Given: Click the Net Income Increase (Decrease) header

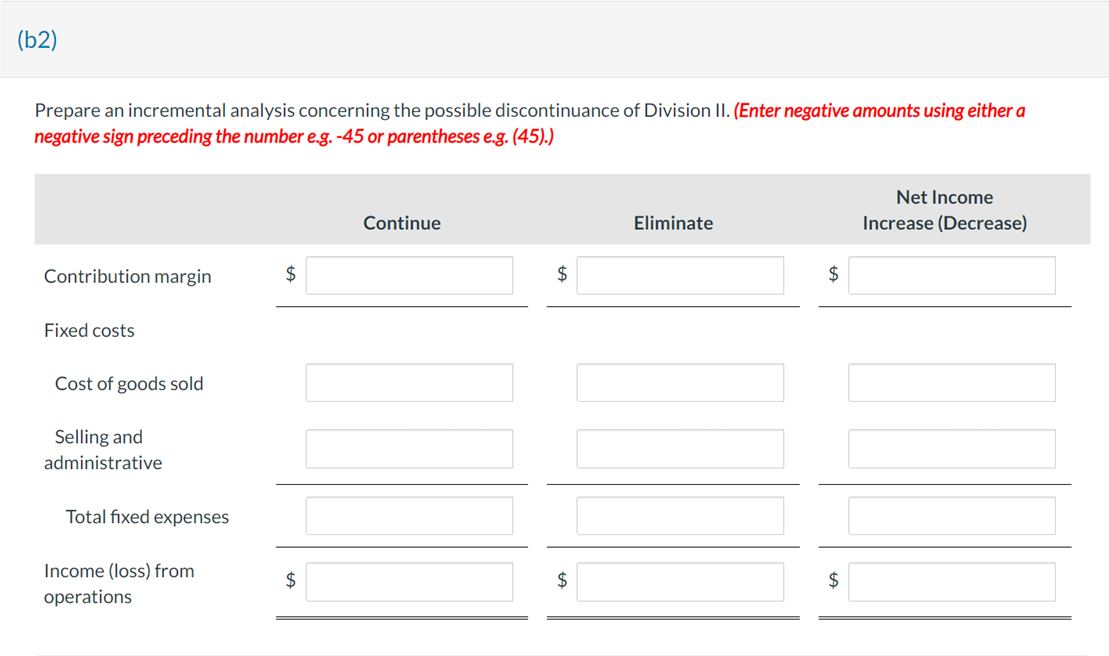Looking at the screenshot, I should point(944,210).
